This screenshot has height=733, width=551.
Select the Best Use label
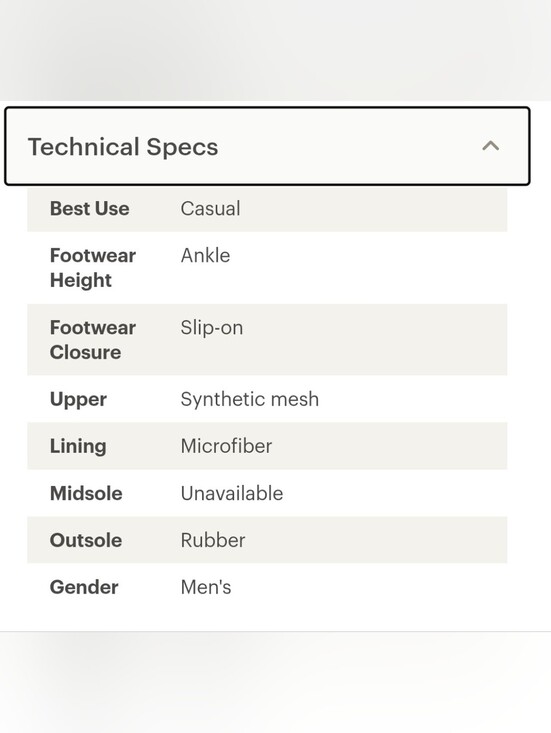pyautogui.click(x=90, y=208)
